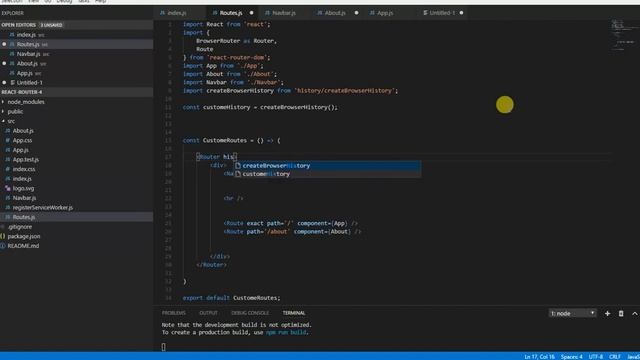Click the logo.svg file type icon
Image resolution: width=640 pixels, height=360 pixels.
pos(8,188)
